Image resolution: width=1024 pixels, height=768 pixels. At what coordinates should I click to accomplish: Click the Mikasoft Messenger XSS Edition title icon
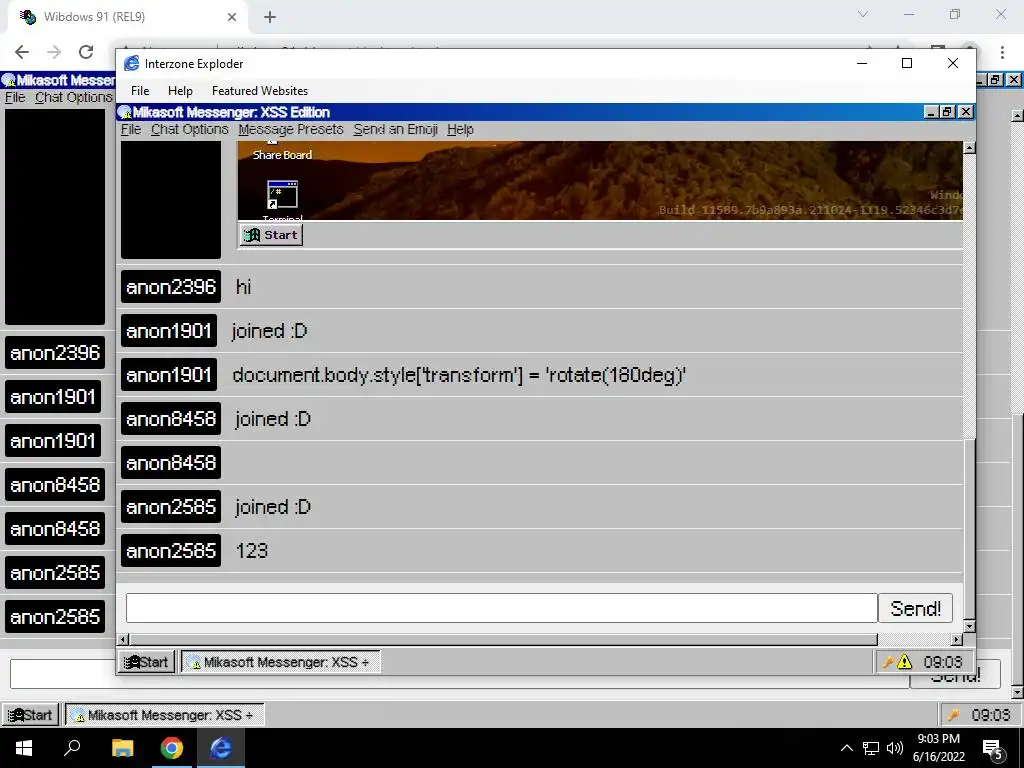[125, 112]
